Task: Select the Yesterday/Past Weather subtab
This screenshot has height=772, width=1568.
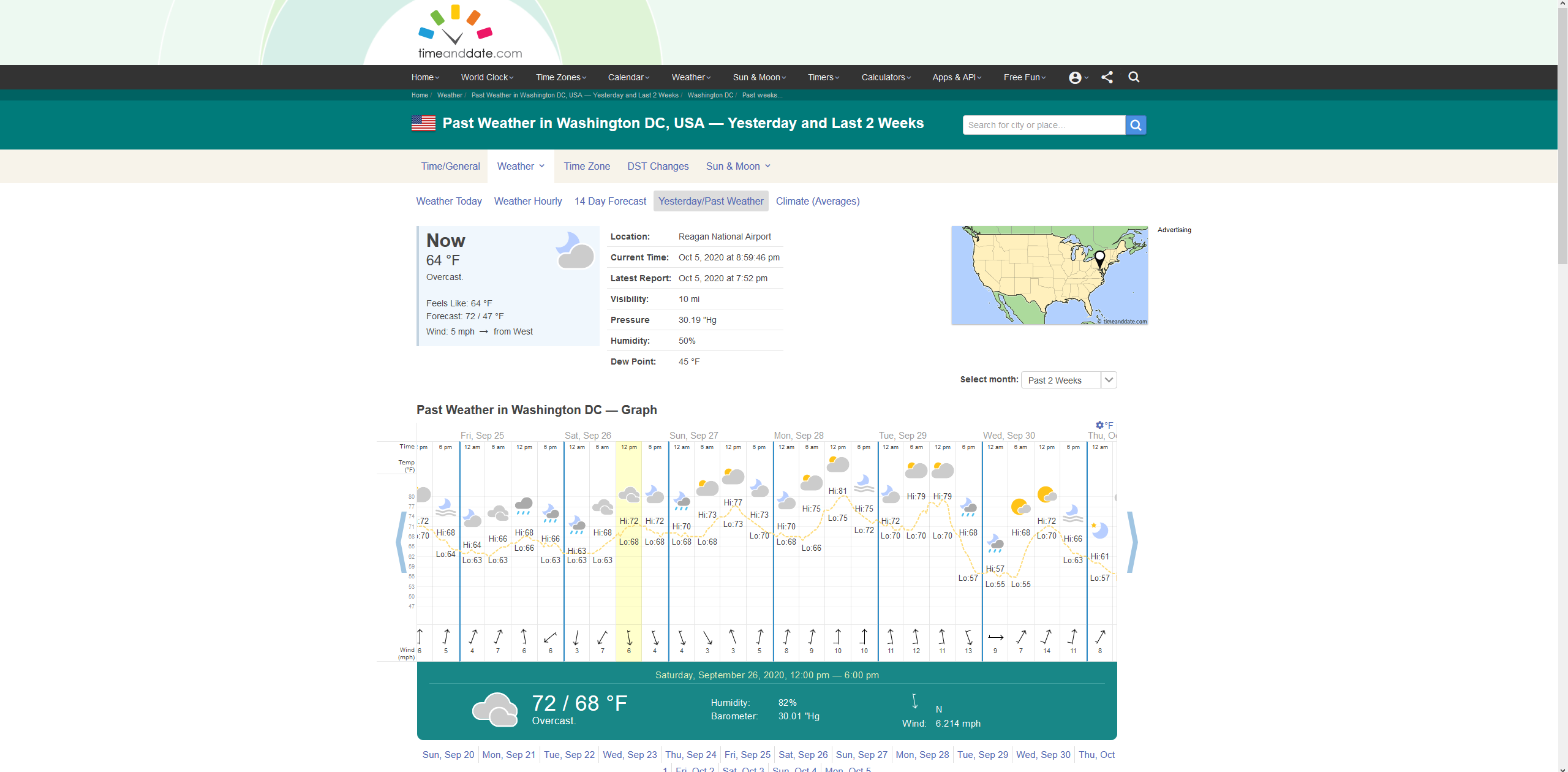Action: pyautogui.click(x=711, y=201)
